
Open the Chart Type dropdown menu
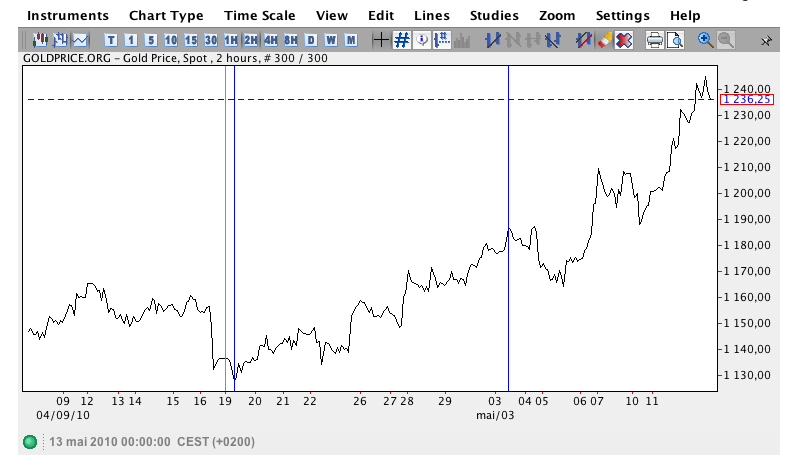166,16
